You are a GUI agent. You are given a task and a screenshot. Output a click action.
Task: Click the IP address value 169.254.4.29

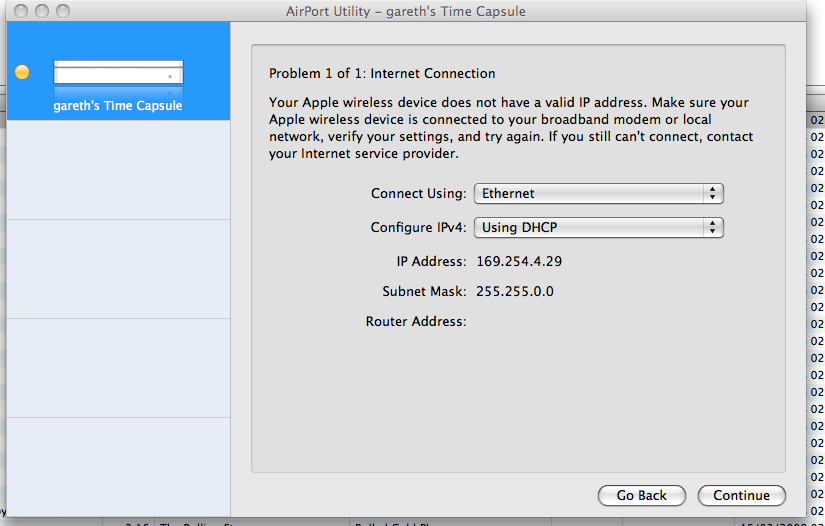519,261
